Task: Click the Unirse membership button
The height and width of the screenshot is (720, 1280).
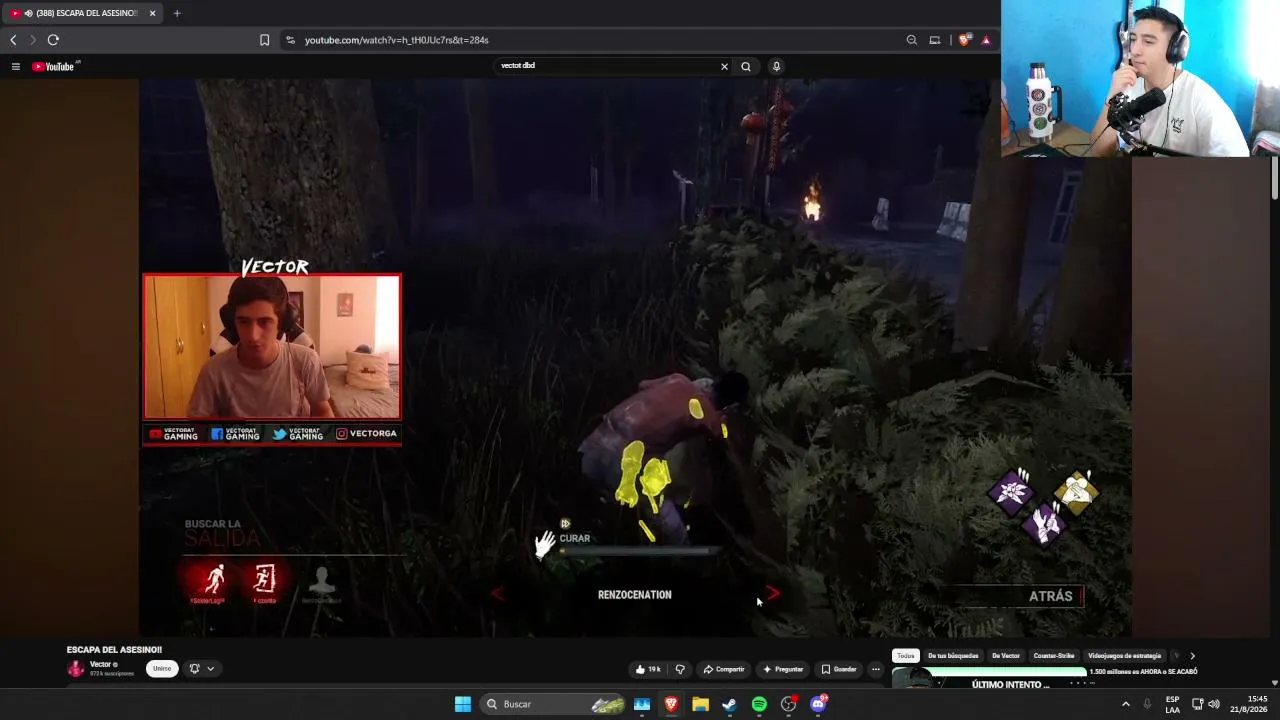Action: coord(162,669)
